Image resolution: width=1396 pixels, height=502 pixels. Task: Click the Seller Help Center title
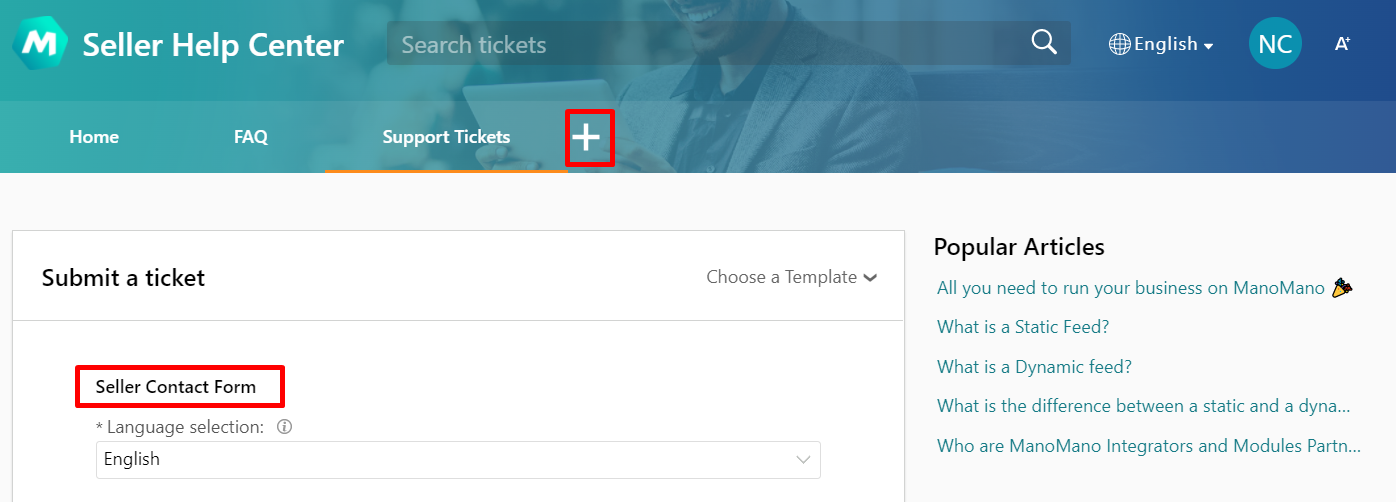click(x=213, y=45)
